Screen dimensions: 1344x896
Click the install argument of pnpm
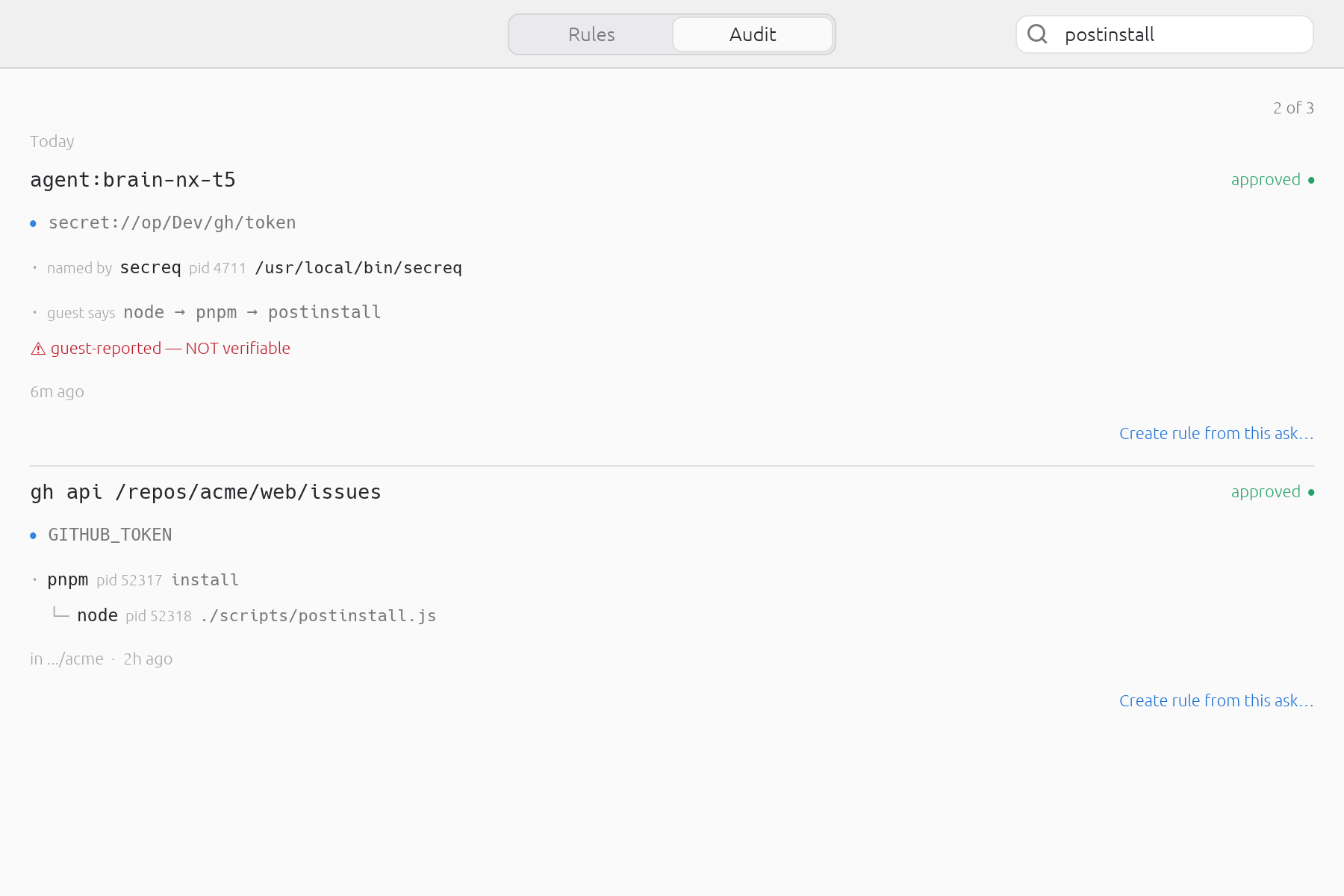(x=205, y=579)
